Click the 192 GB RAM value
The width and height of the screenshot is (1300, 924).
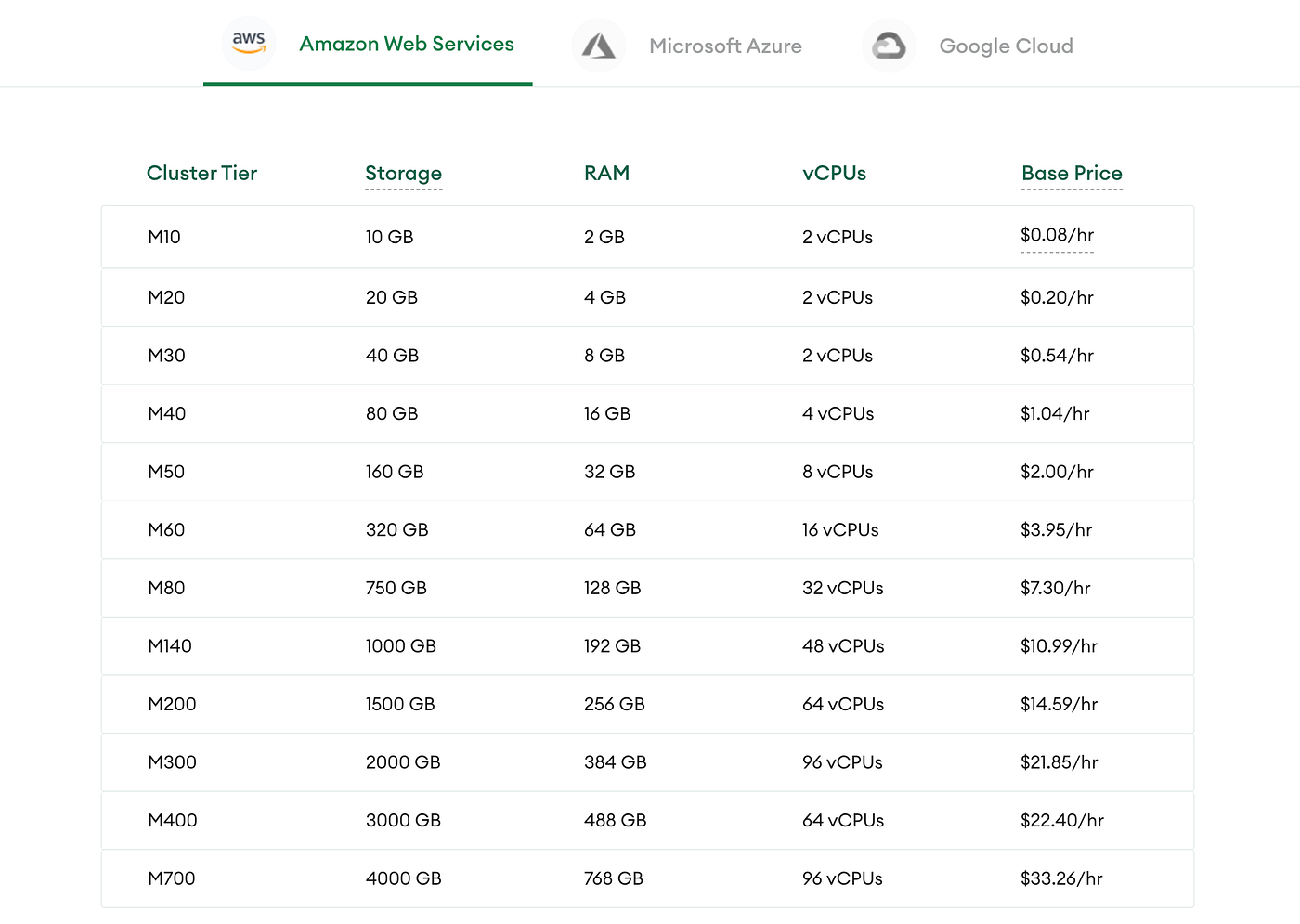(613, 645)
